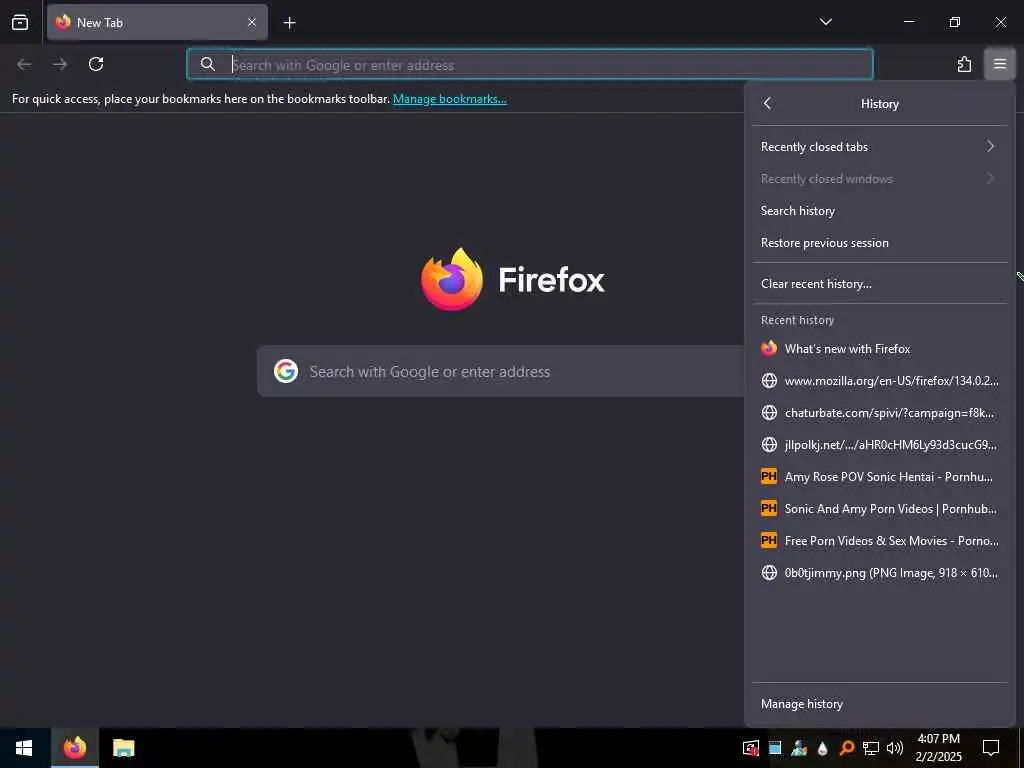
Task: Open File Explorer from the taskbar
Action: [123, 748]
